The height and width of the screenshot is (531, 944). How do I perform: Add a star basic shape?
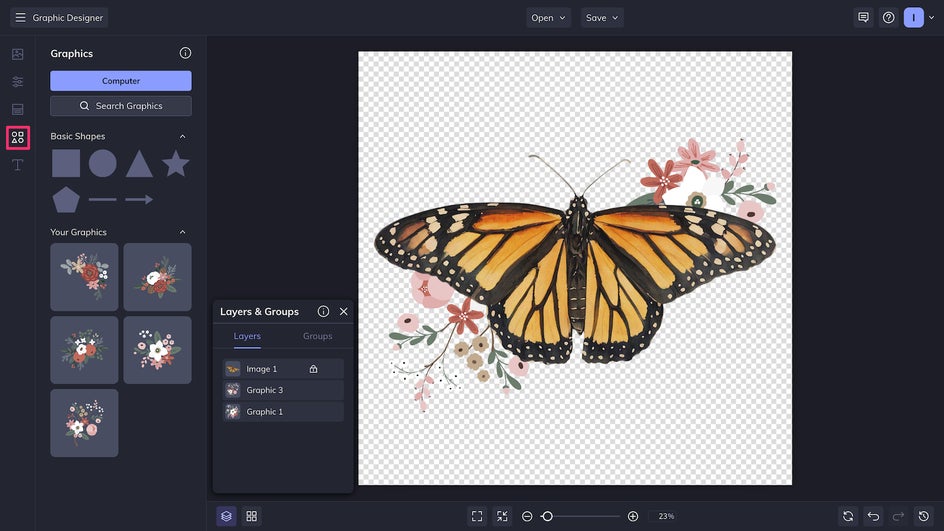pyautogui.click(x=176, y=163)
